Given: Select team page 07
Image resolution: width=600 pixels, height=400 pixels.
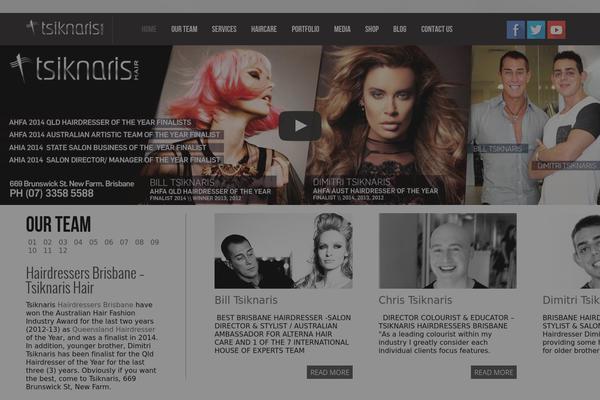Looking at the screenshot, I should click(124, 242).
